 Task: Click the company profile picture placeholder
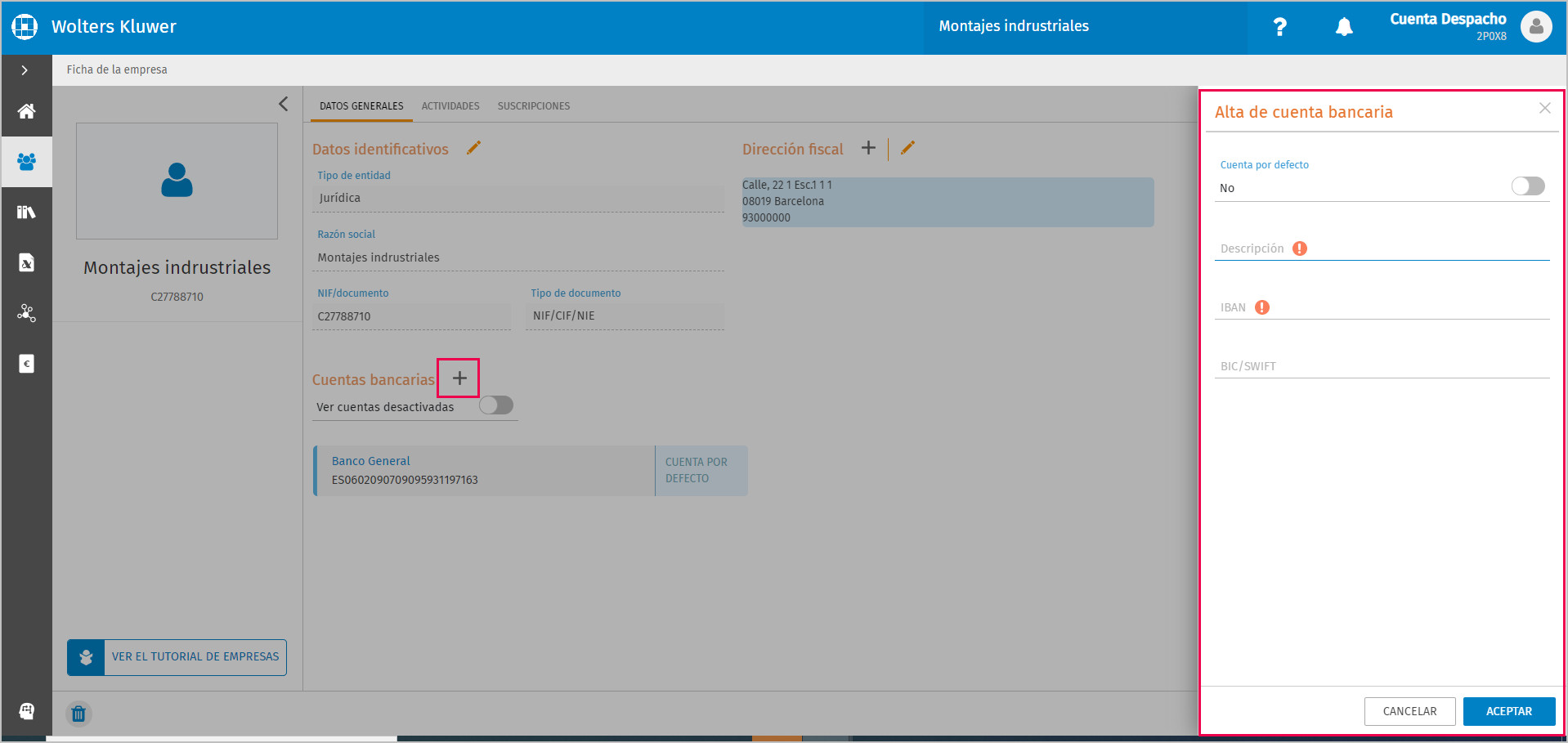point(177,181)
